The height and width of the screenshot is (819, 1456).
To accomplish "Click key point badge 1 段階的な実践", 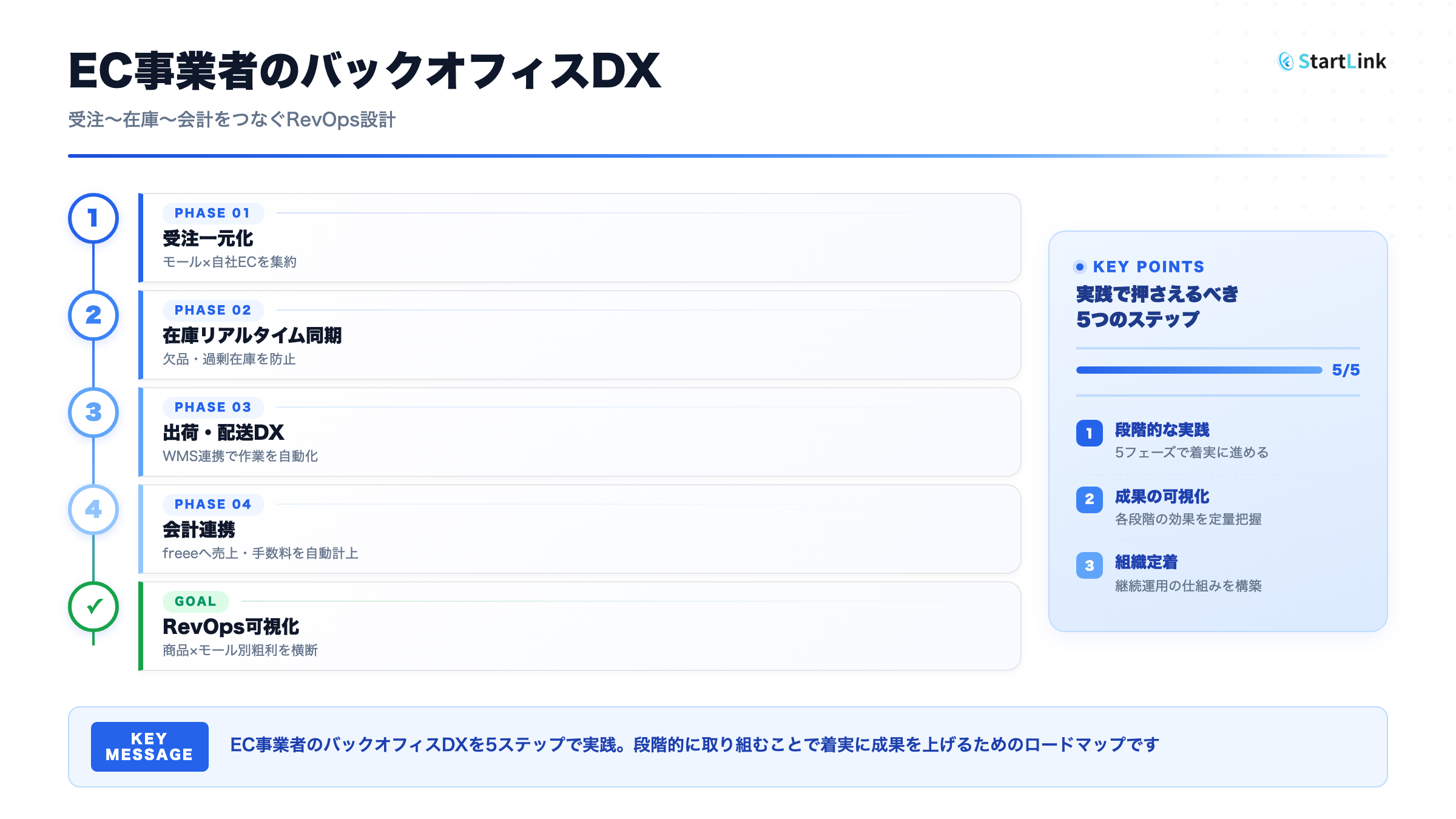I will [1089, 433].
